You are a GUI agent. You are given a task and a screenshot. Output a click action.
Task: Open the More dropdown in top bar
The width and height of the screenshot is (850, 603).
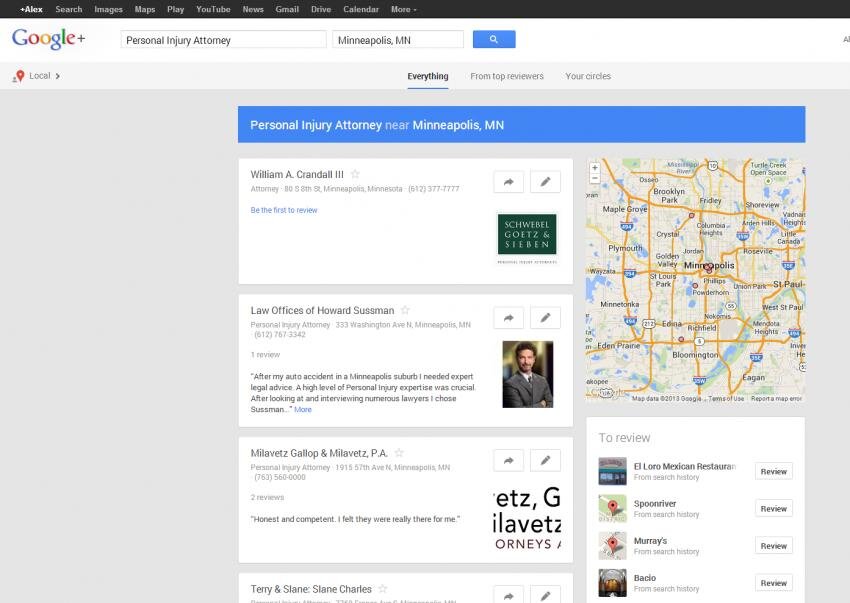point(404,9)
